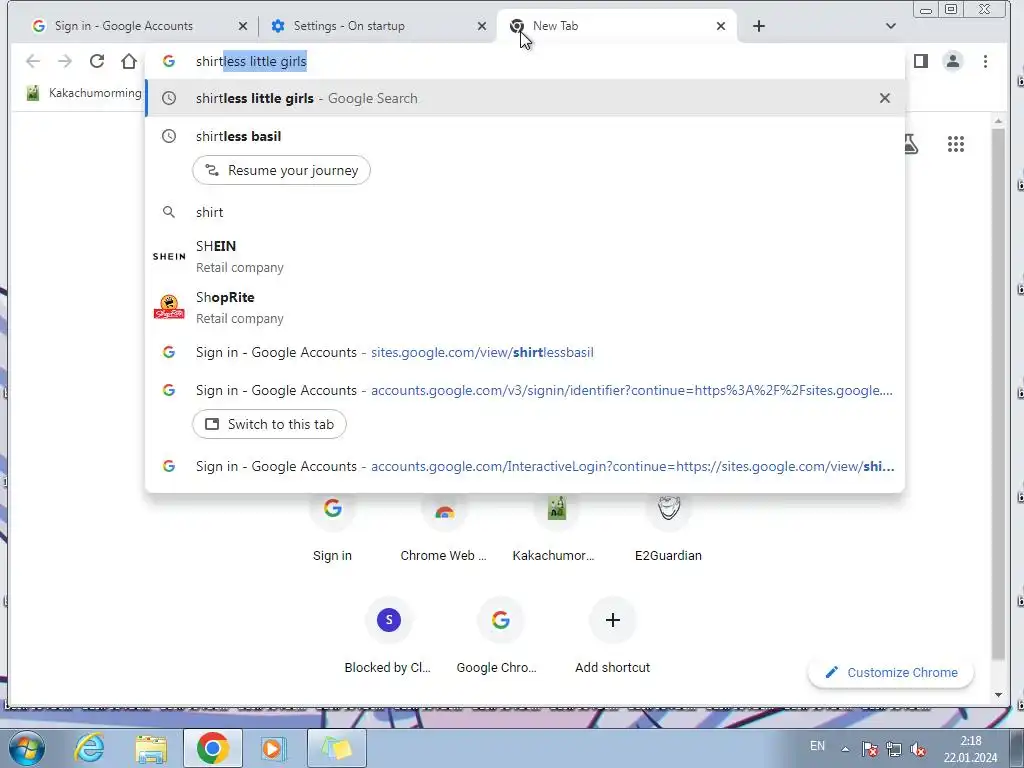
Task: Open the Chrome three-dot menu
Action: 985,61
